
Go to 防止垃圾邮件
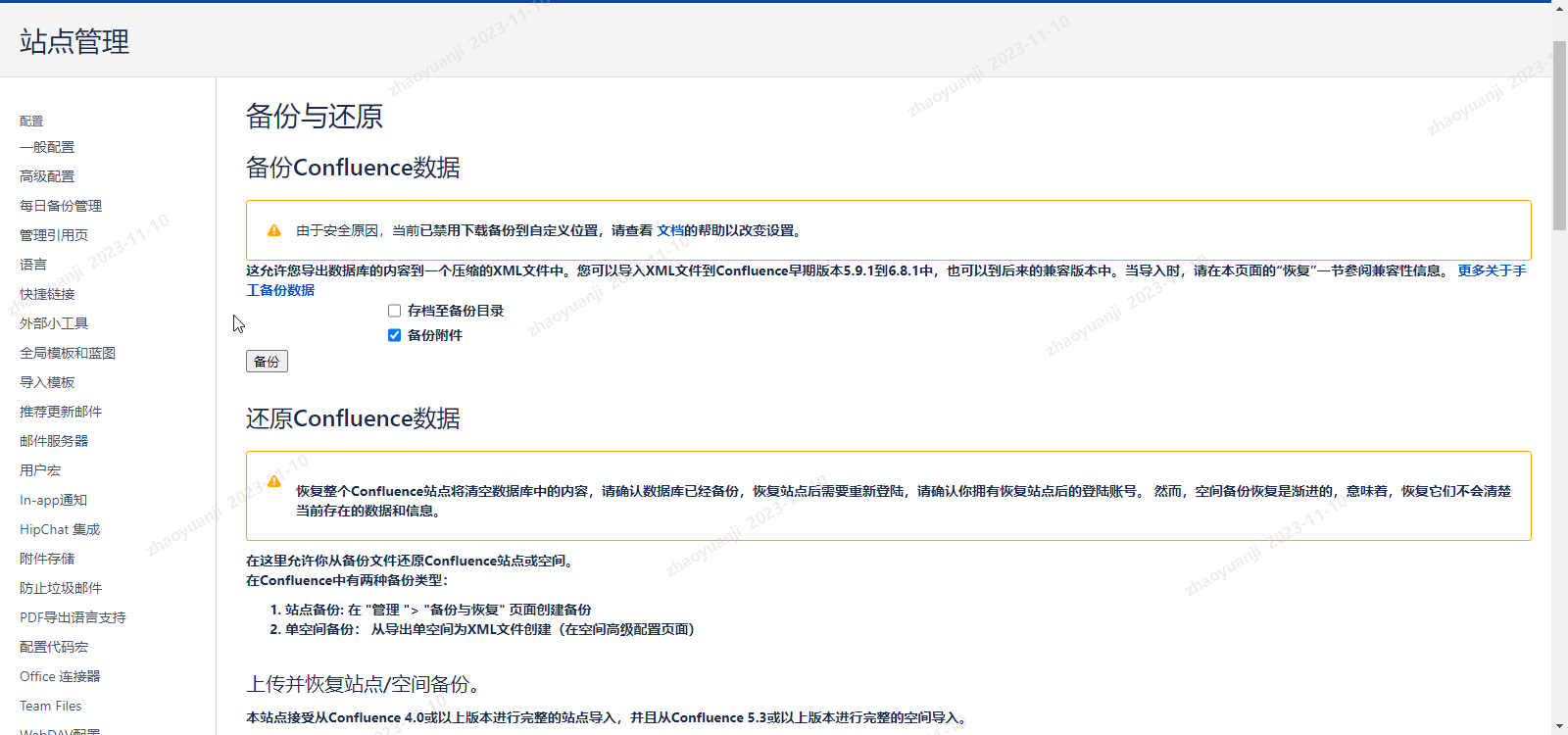pyautogui.click(x=61, y=588)
